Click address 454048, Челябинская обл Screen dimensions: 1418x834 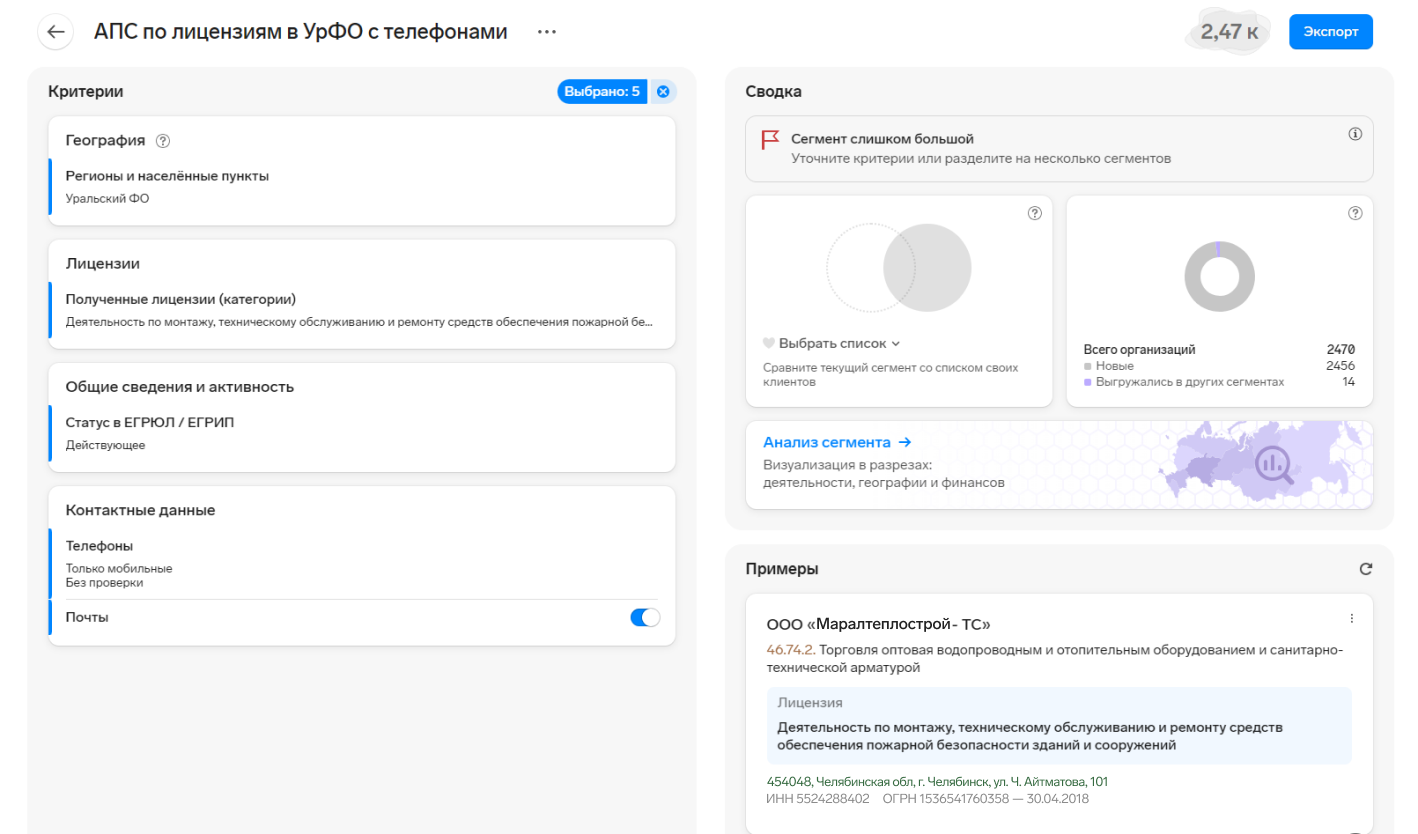937,781
